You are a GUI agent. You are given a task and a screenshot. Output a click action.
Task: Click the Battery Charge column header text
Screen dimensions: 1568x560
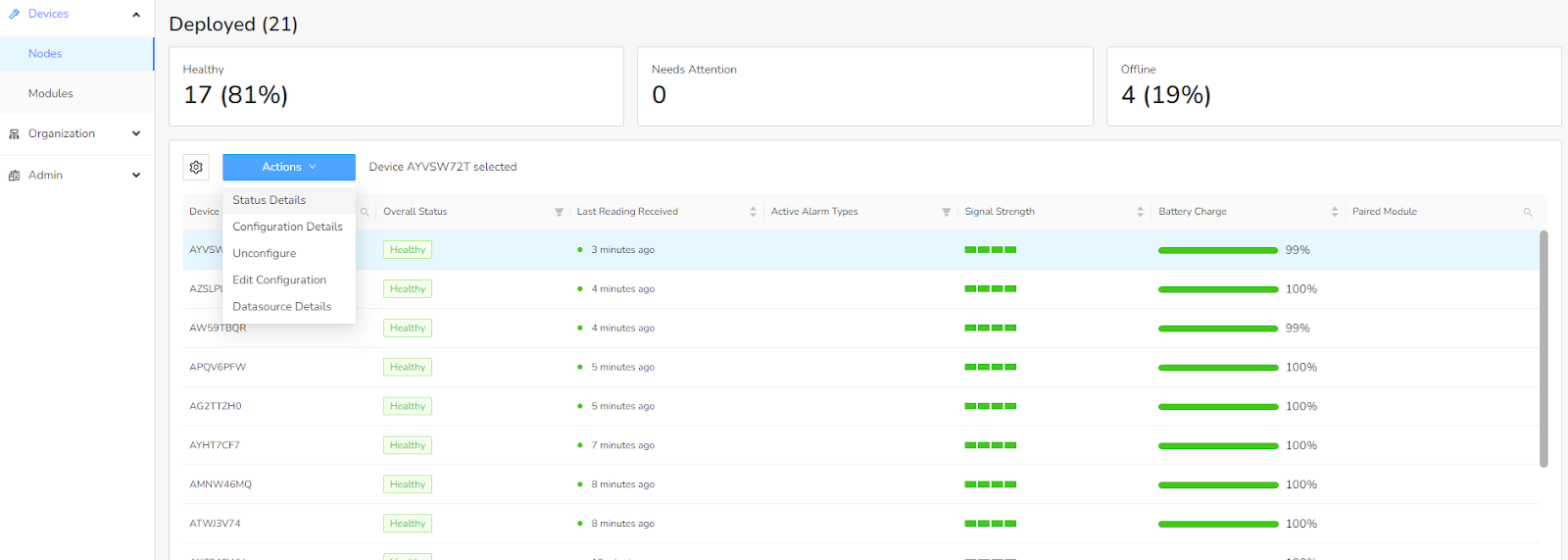click(x=1192, y=212)
